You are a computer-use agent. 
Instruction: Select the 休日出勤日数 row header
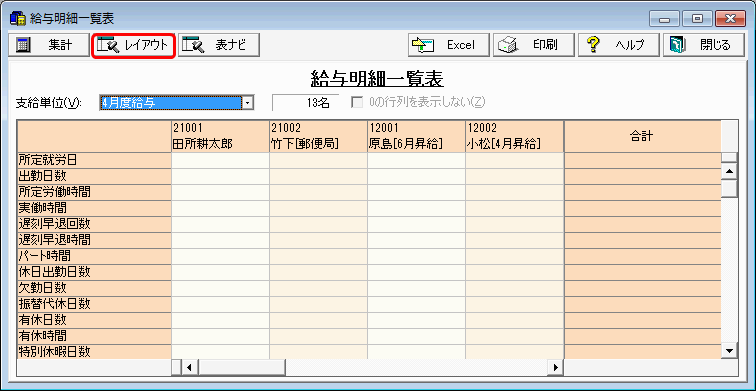pos(94,272)
